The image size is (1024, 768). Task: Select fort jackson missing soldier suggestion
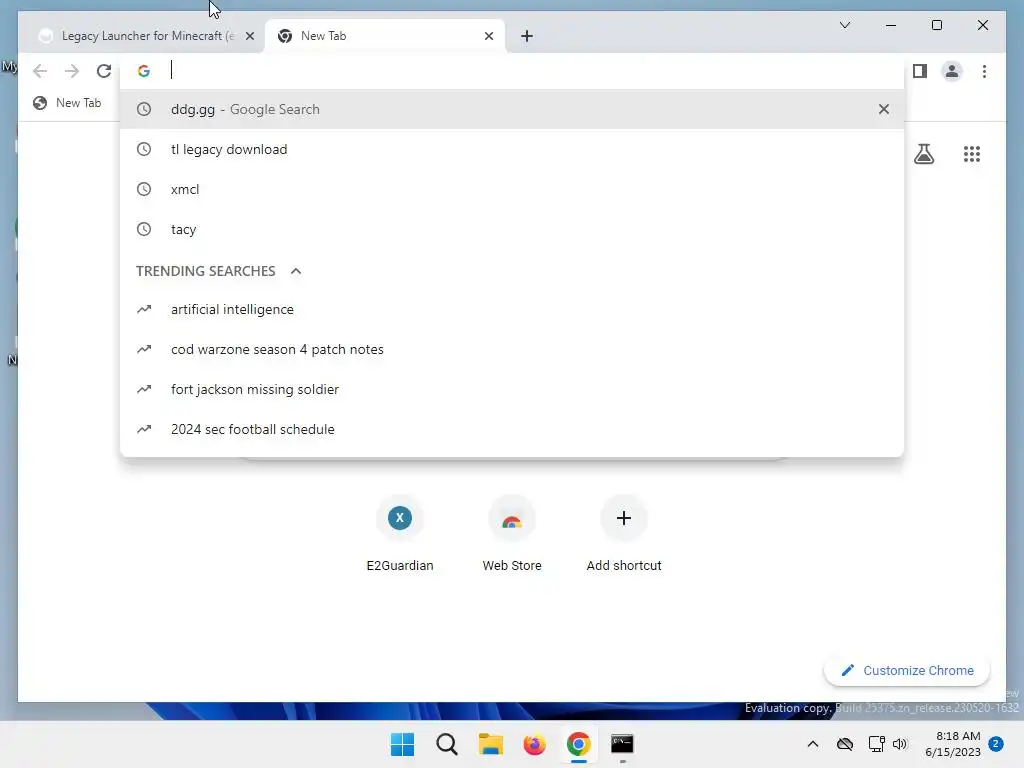(512, 389)
